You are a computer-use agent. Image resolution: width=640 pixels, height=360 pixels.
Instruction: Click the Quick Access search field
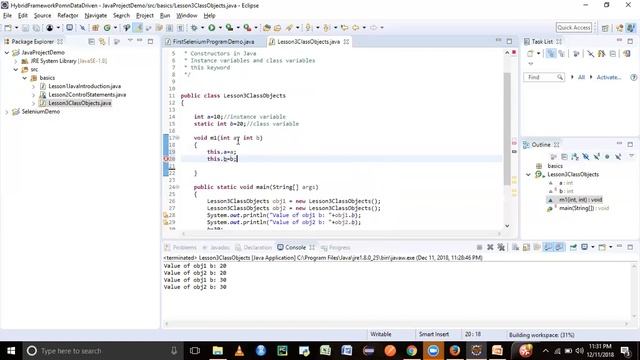[573, 28]
